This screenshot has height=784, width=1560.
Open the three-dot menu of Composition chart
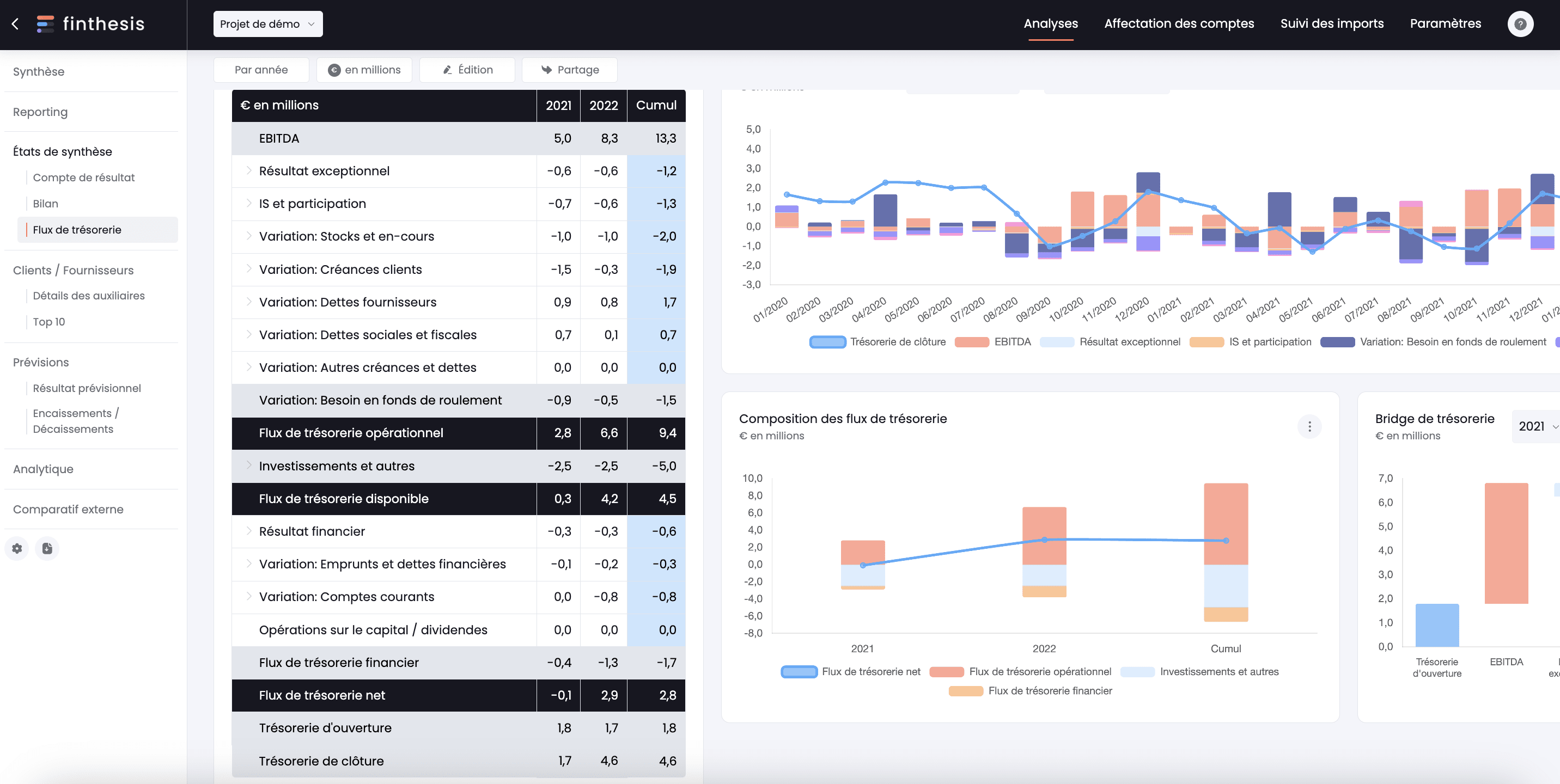point(1309,427)
